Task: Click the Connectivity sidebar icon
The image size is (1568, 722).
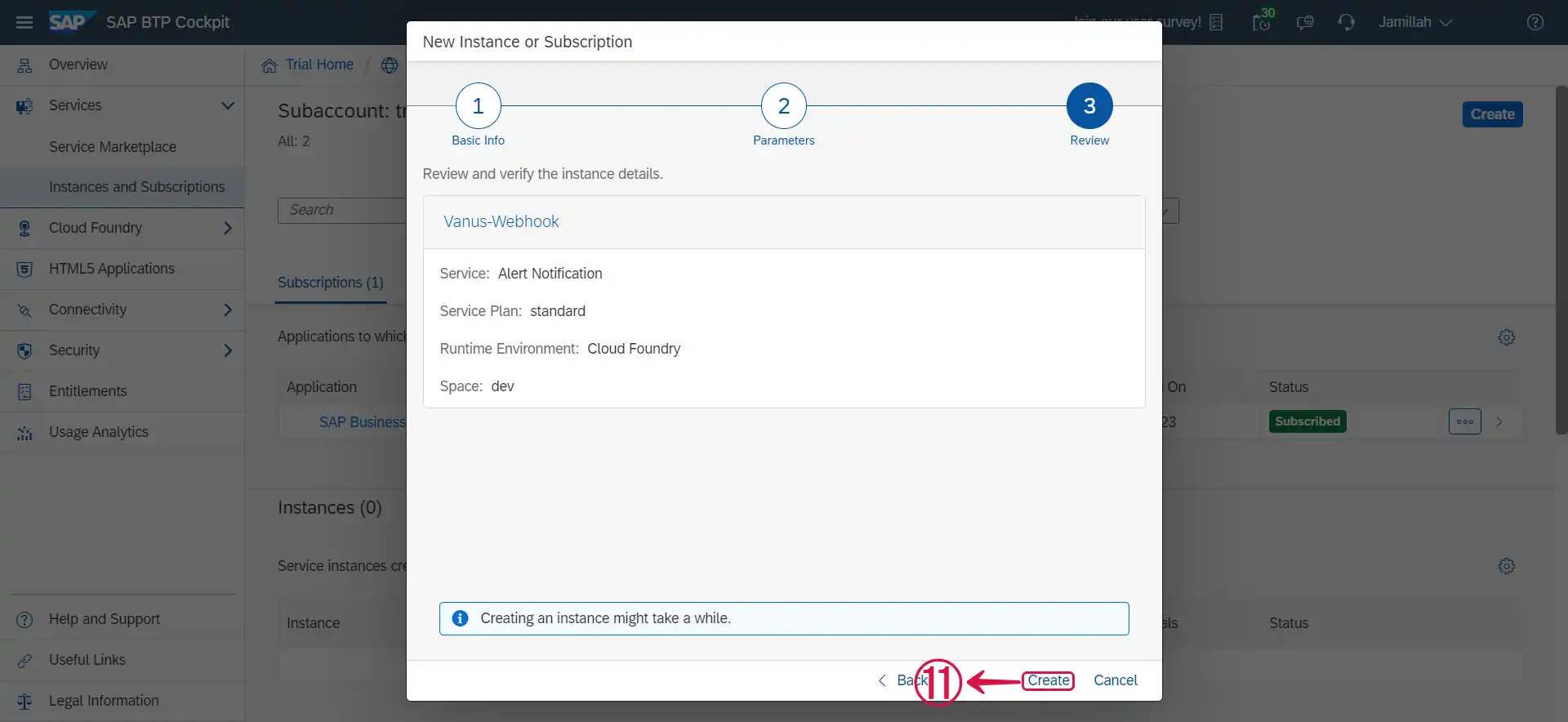Action: coord(24,310)
